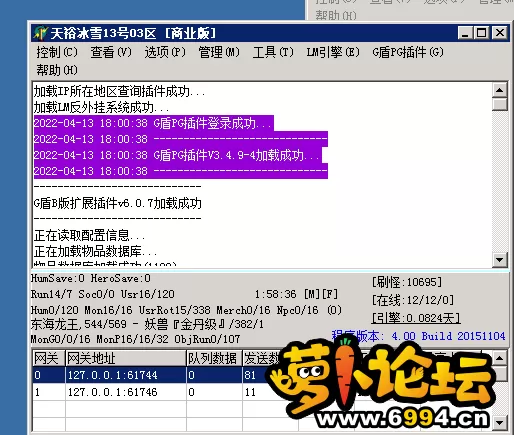Open the 管理(M) menu
514x435 pixels.
219,52
